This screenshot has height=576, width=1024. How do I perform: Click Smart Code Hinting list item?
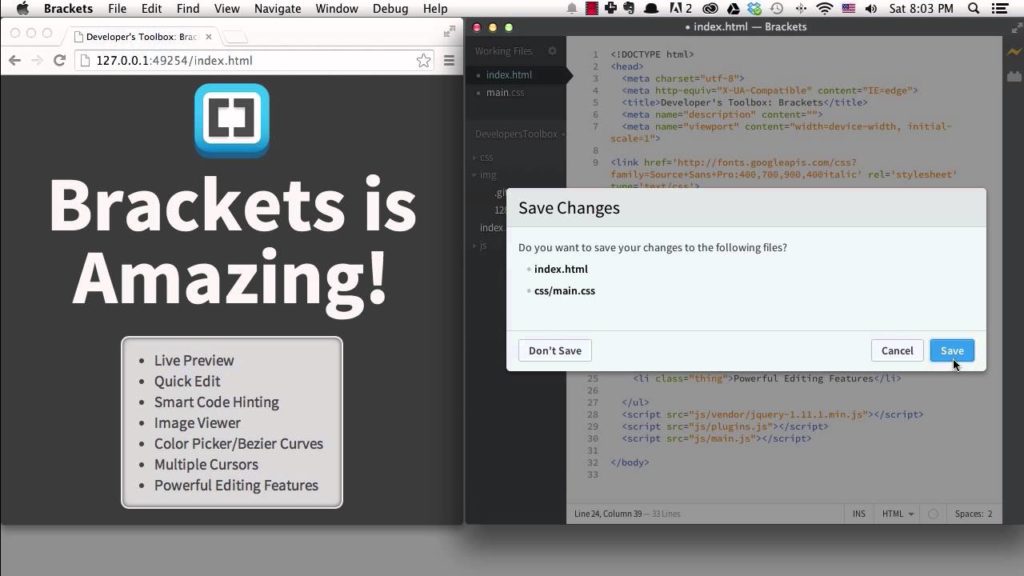click(216, 402)
